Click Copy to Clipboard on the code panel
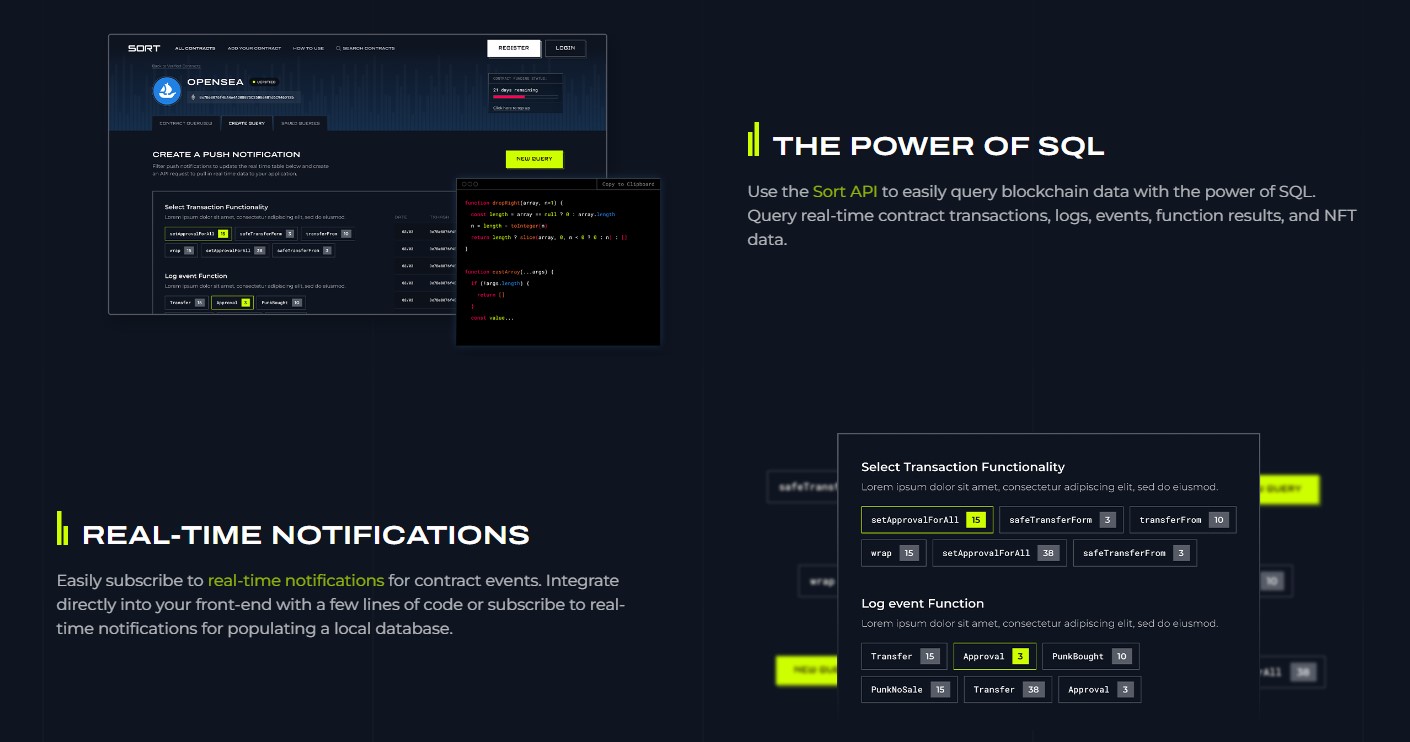The width and height of the screenshot is (1410, 742). click(628, 184)
